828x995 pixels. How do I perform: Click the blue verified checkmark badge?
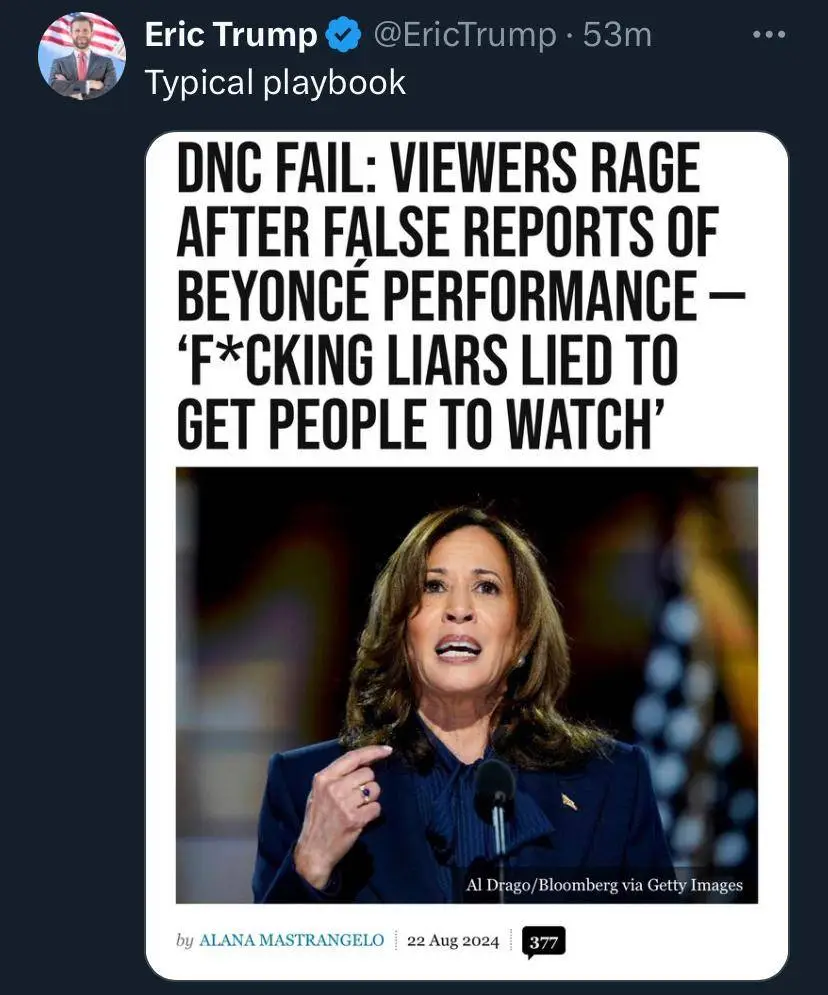pyautogui.click(x=344, y=36)
